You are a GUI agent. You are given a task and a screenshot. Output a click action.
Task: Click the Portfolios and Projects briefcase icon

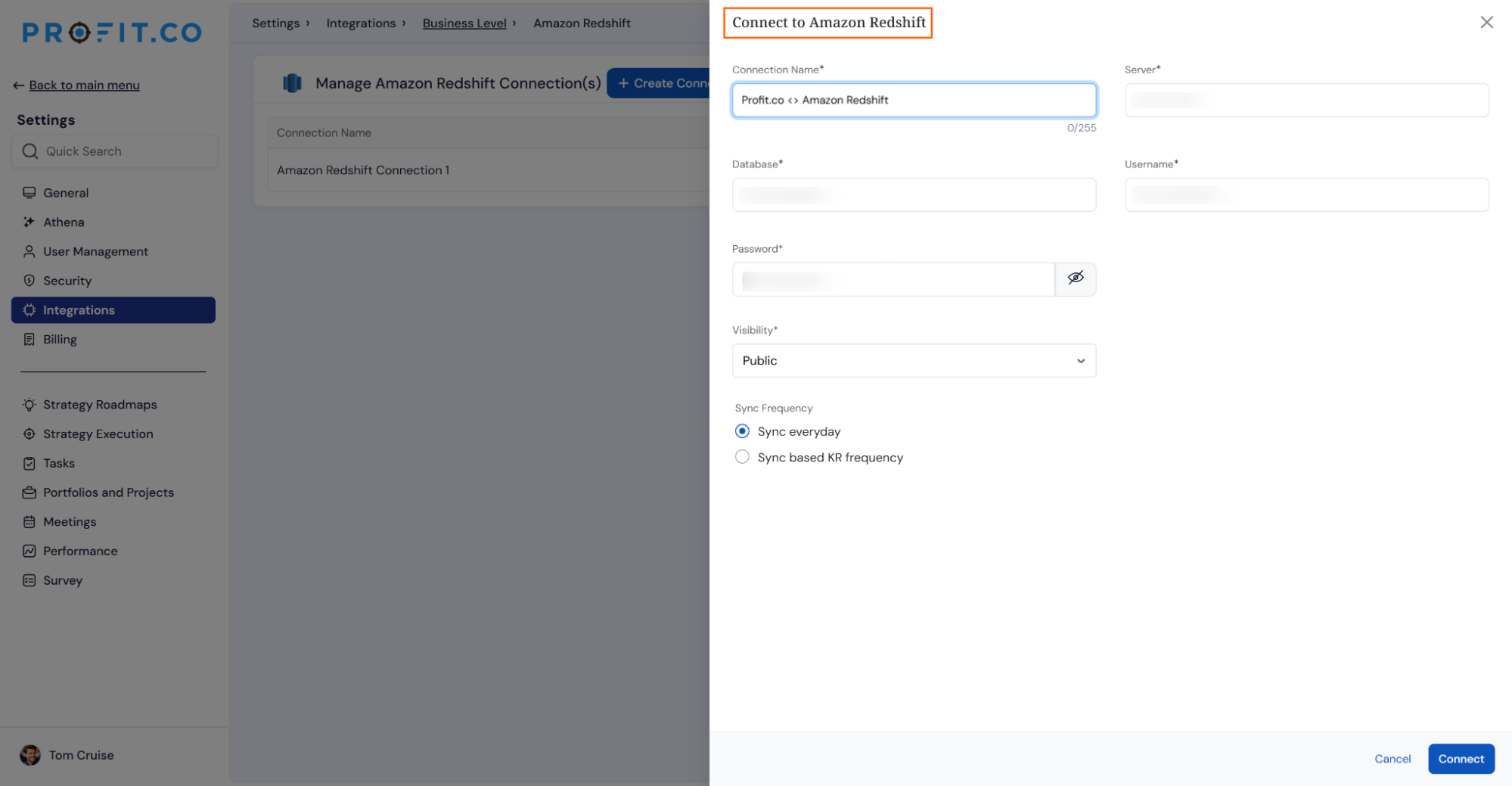point(29,492)
